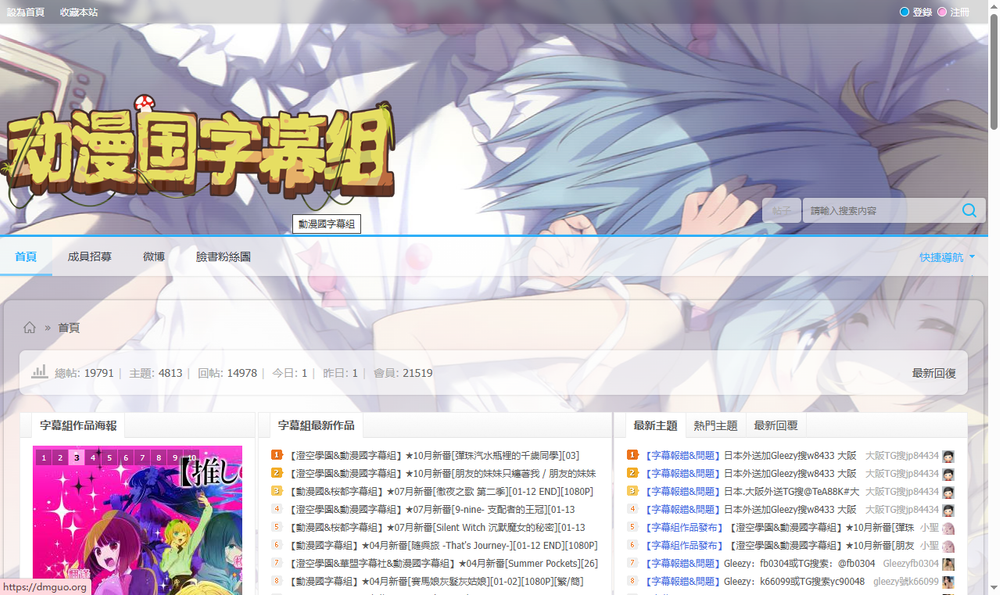Select slide number 1 on poster slideshow

pyautogui.click(x=43, y=457)
